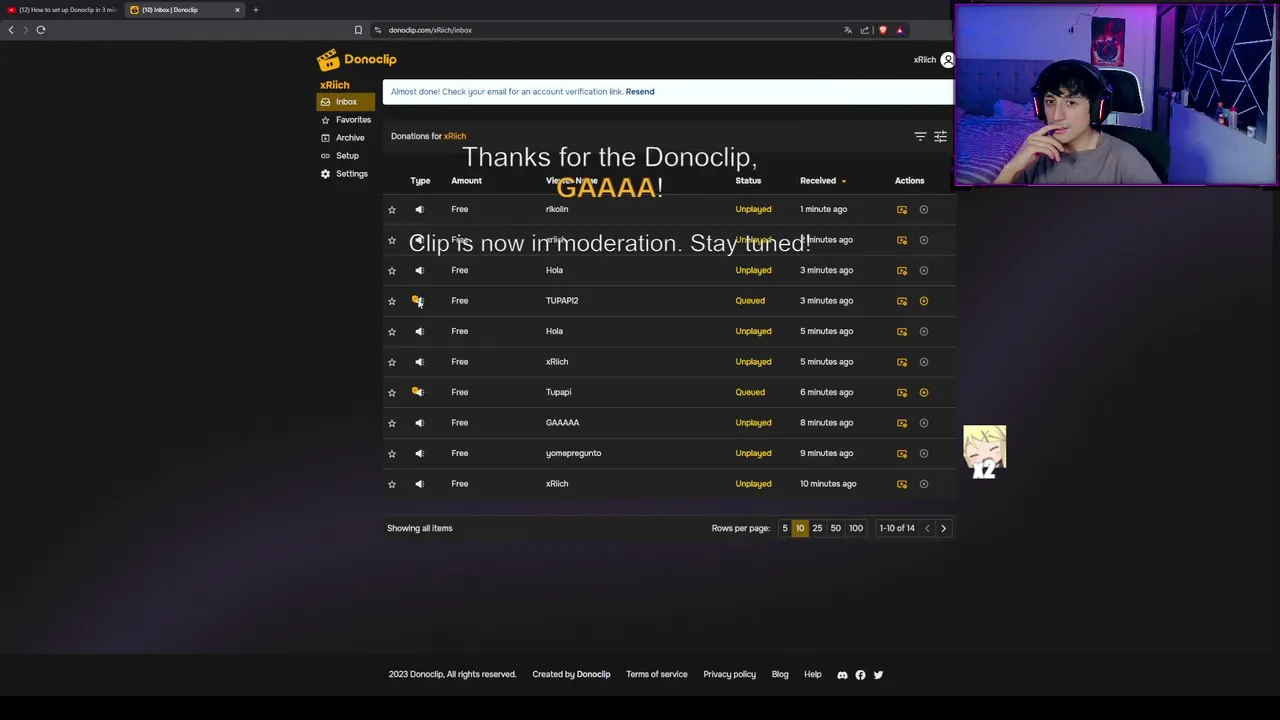
Task: Favorite the rikolin donation with its star
Action: (392, 210)
